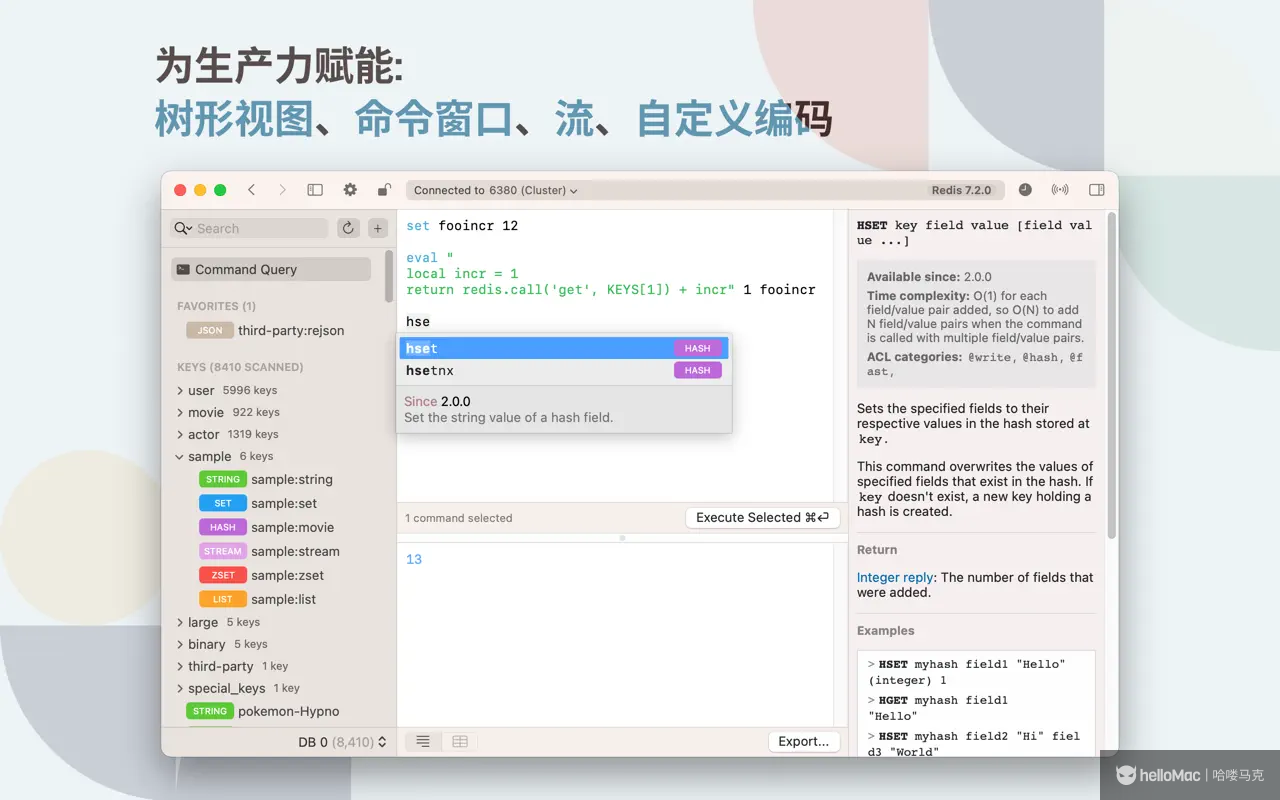Expand the user folder
The height and width of the screenshot is (800, 1280).
pos(180,390)
